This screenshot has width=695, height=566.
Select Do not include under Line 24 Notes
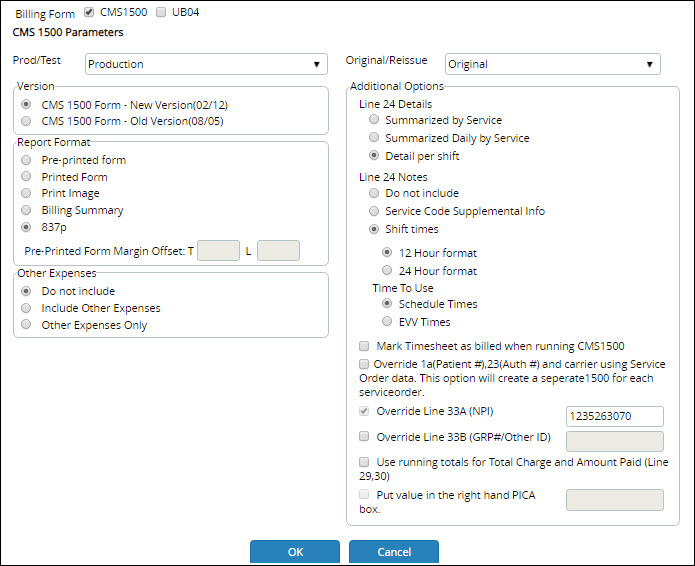374,193
